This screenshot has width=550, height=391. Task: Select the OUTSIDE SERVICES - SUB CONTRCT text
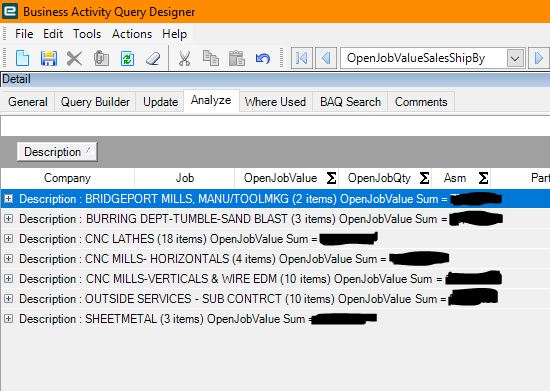[x=233, y=299]
